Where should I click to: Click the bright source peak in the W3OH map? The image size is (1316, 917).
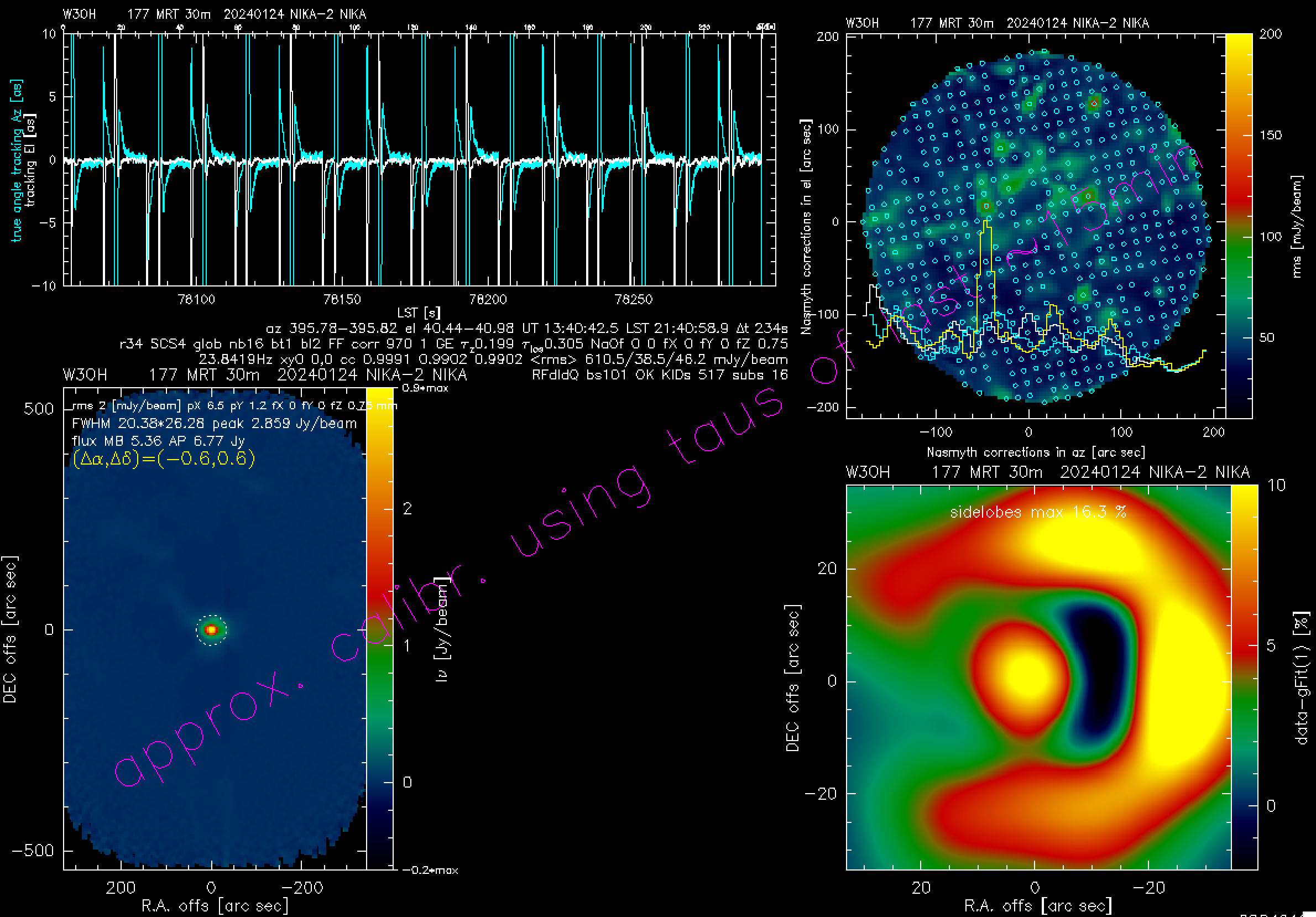pos(211,630)
